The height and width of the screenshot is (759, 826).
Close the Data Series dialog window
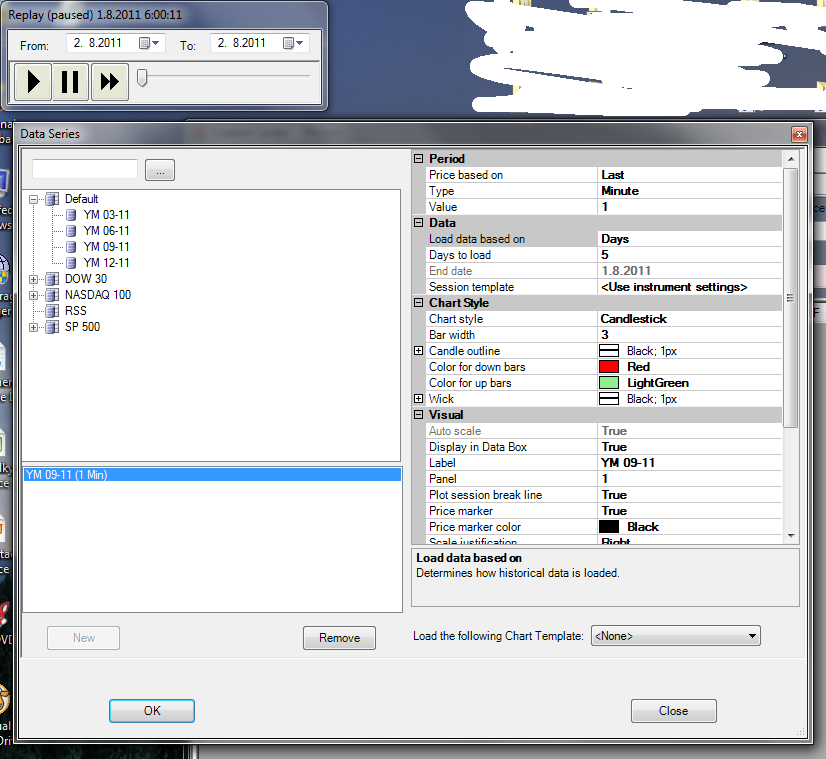click(799, 134)
